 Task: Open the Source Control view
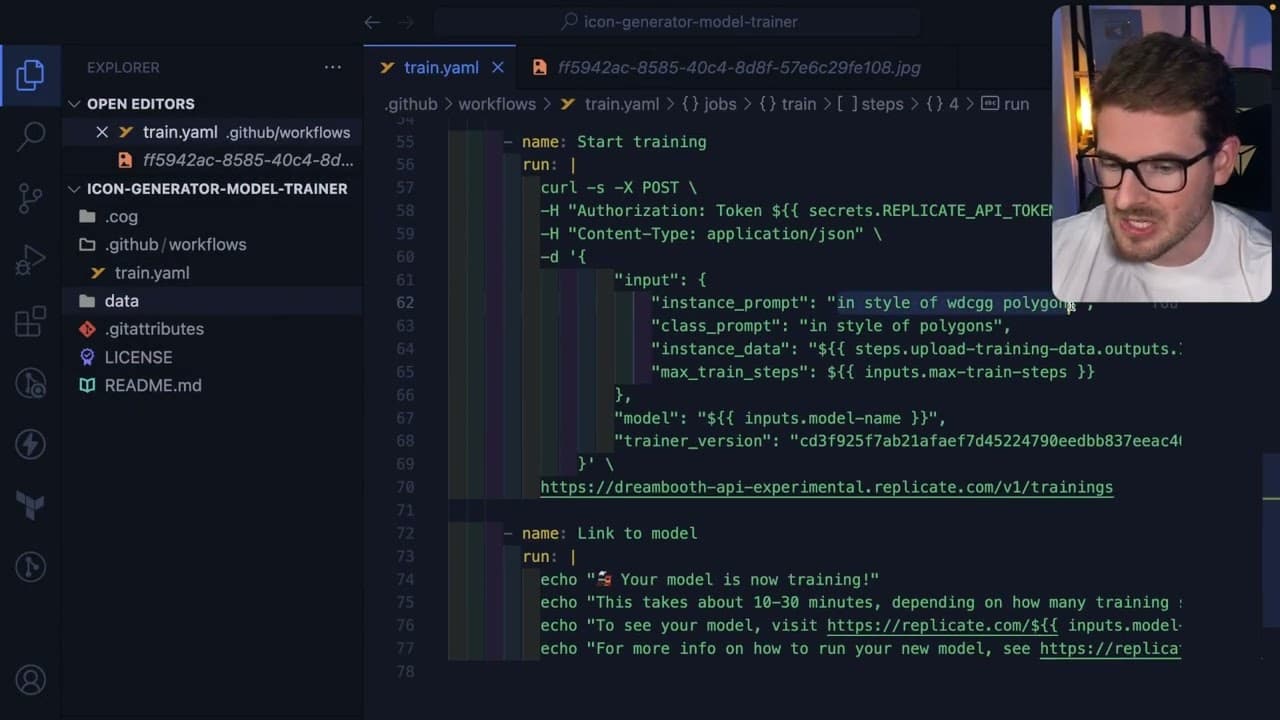point(30,198)
